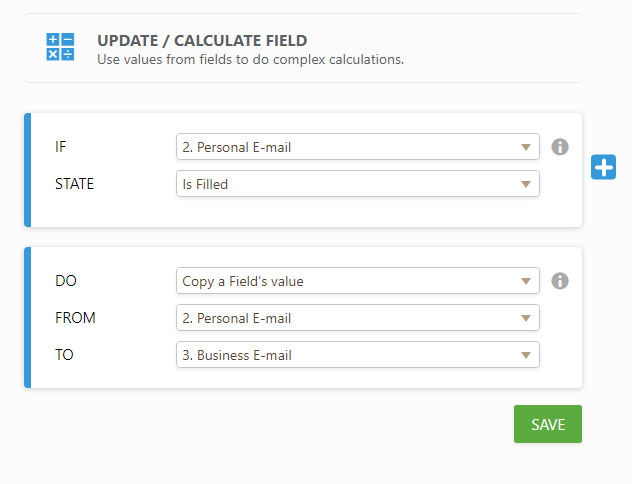Image resolution: width=632 pixels, height=484 pixels.
Task: Click the green SAVE button
Action: coord(547,424)
